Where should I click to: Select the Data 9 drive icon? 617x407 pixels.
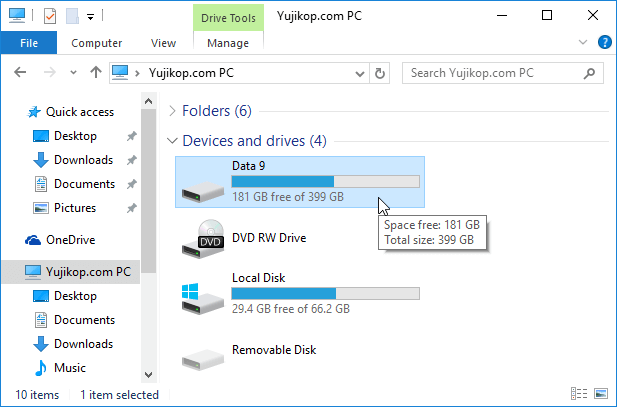[x=203, y=191]
